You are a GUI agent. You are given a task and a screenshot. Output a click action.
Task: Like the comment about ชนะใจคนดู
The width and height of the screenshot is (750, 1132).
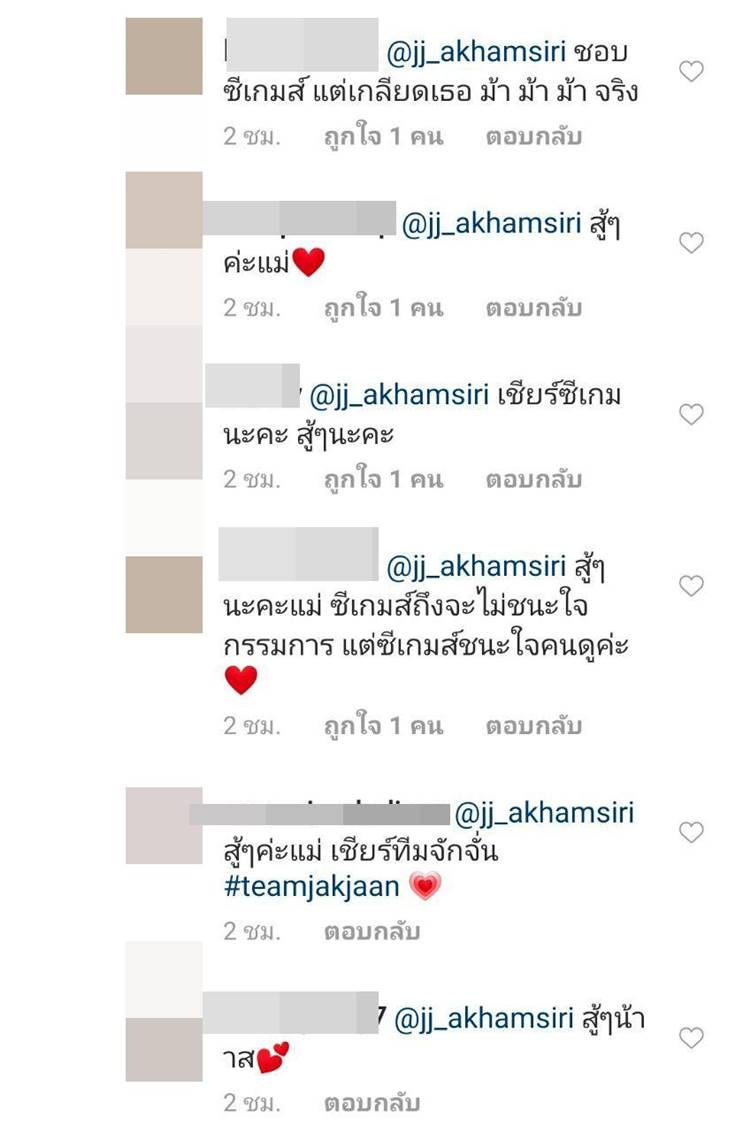point(691,585)
